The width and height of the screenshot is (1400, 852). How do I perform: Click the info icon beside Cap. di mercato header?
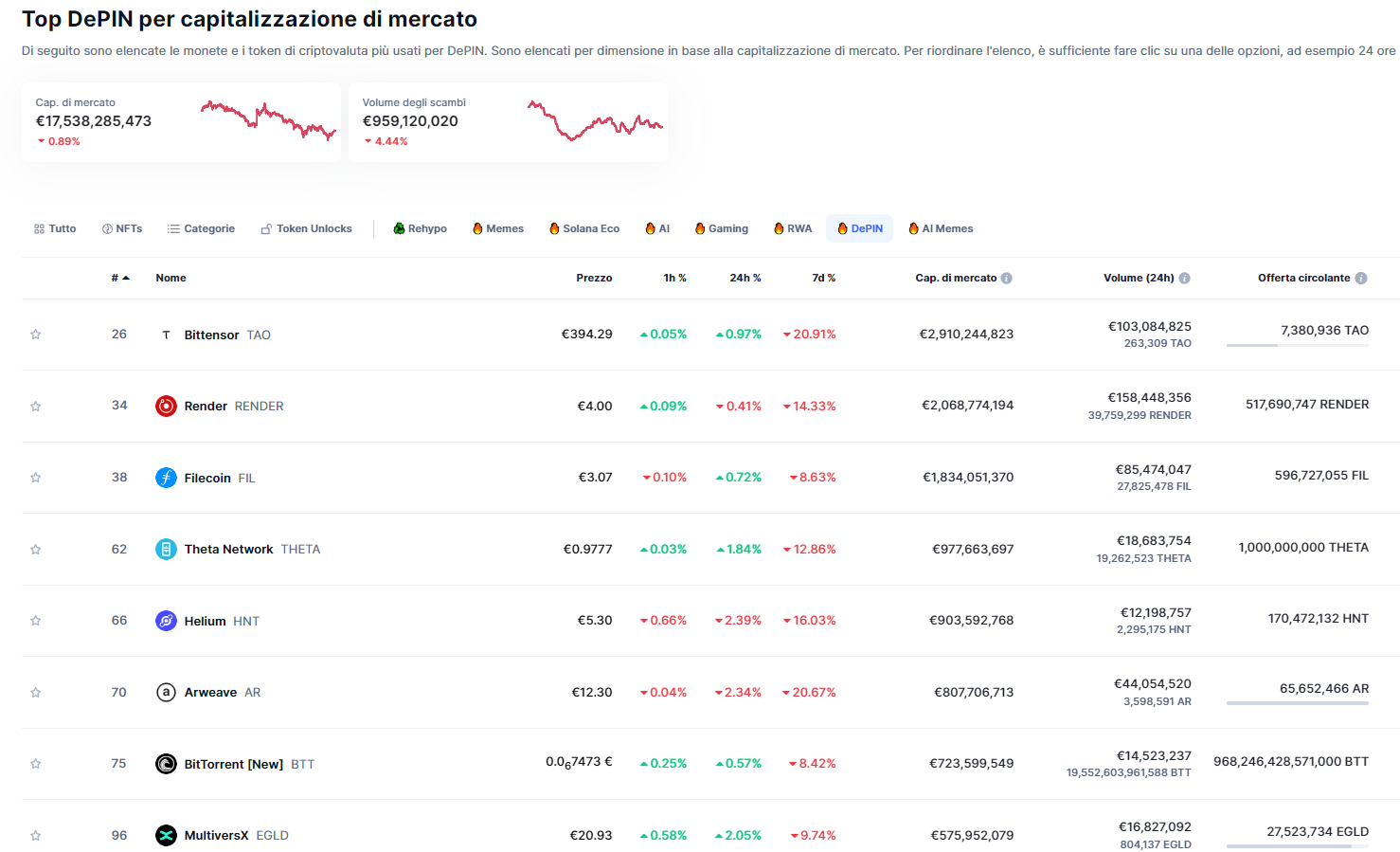(1007, 278)
